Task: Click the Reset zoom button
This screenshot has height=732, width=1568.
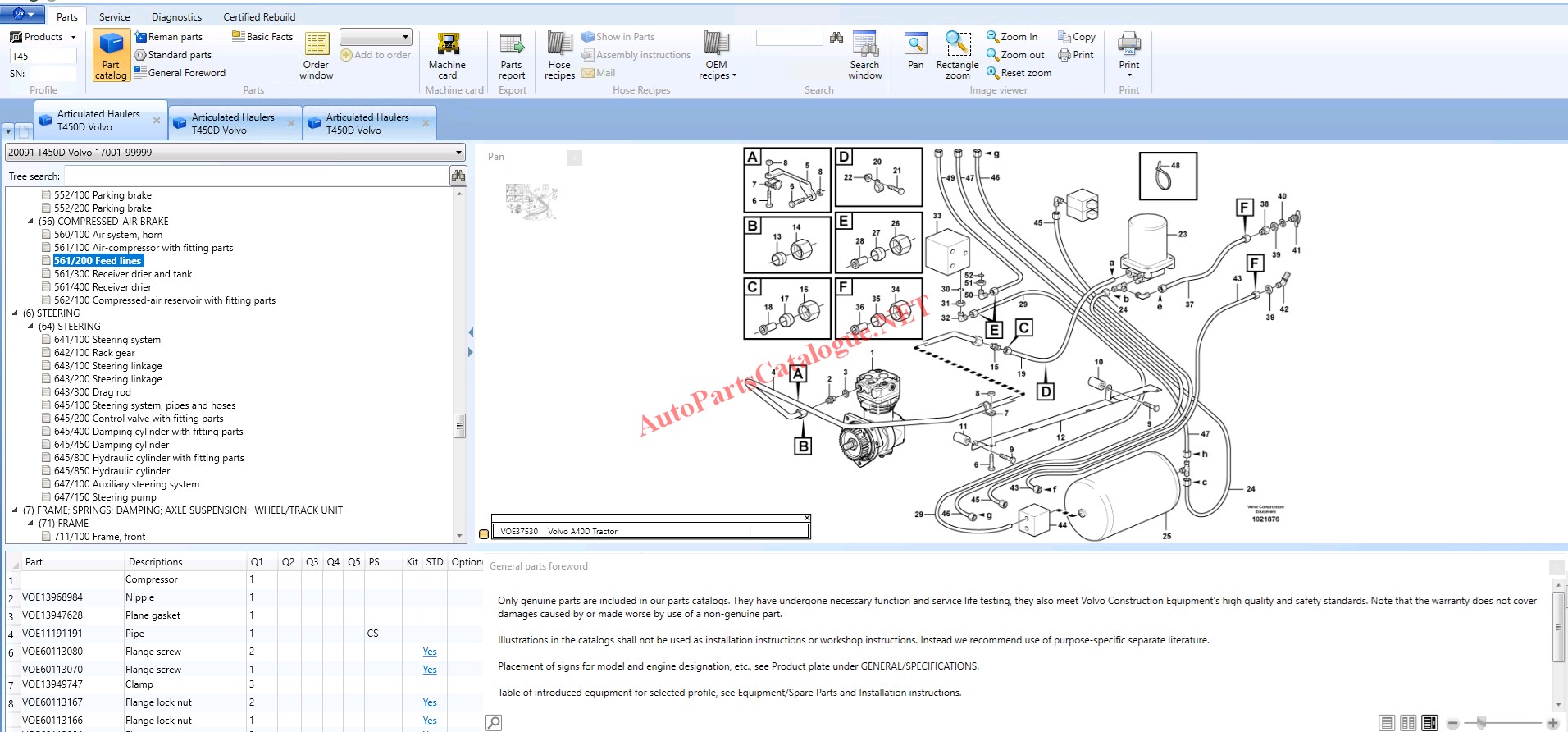Action: pyautogui.click(x=1019, y=73)
